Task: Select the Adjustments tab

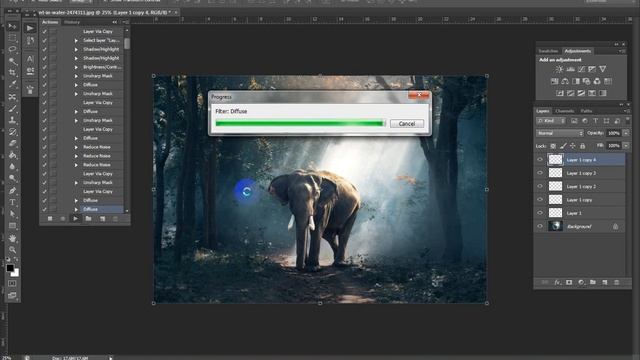Action: coord(578,51)
